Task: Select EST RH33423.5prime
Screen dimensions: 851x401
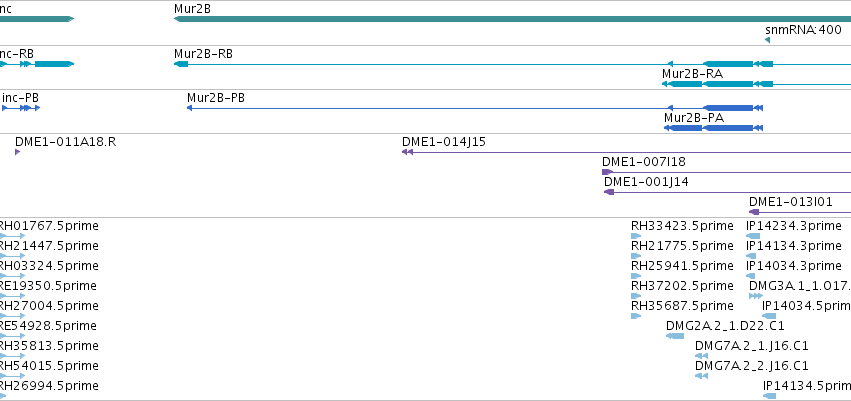Action: 682,226
